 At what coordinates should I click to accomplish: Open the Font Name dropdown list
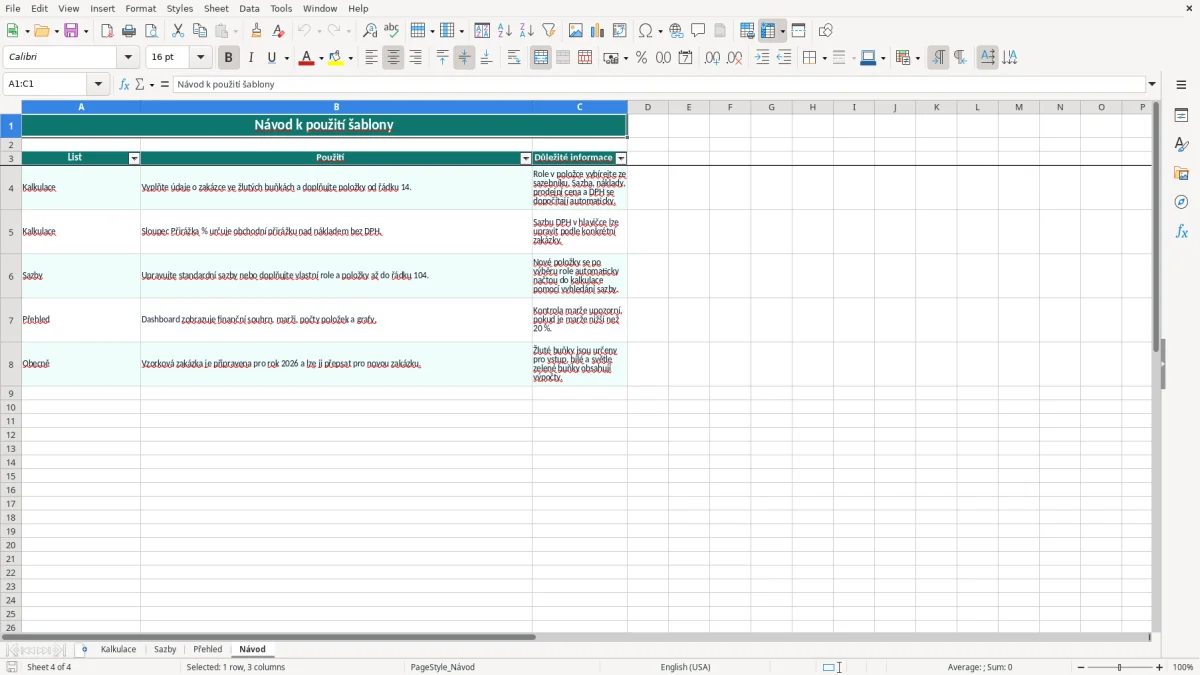129,58
